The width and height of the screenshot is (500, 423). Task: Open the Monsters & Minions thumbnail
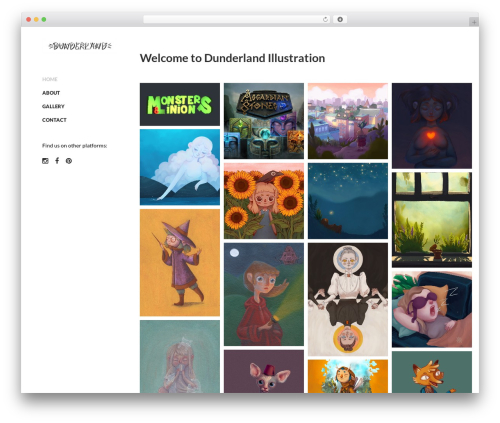pyautogui.click(x=180, y=104)
